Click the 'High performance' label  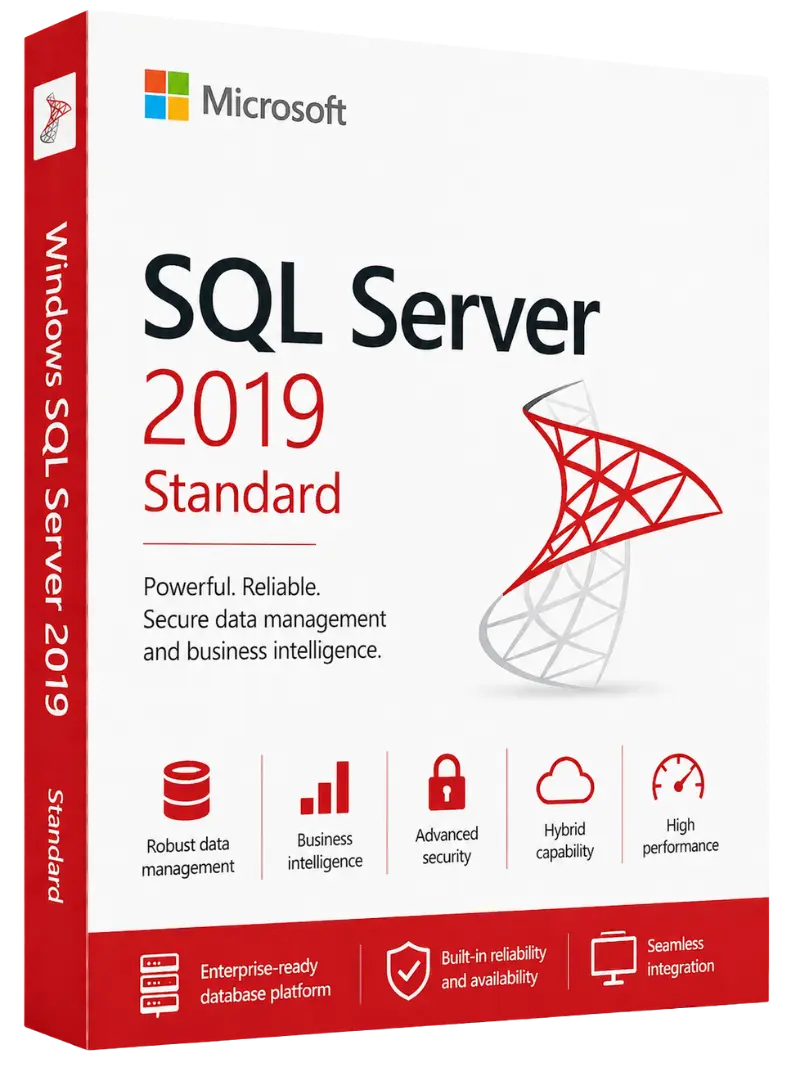[680, 836]
